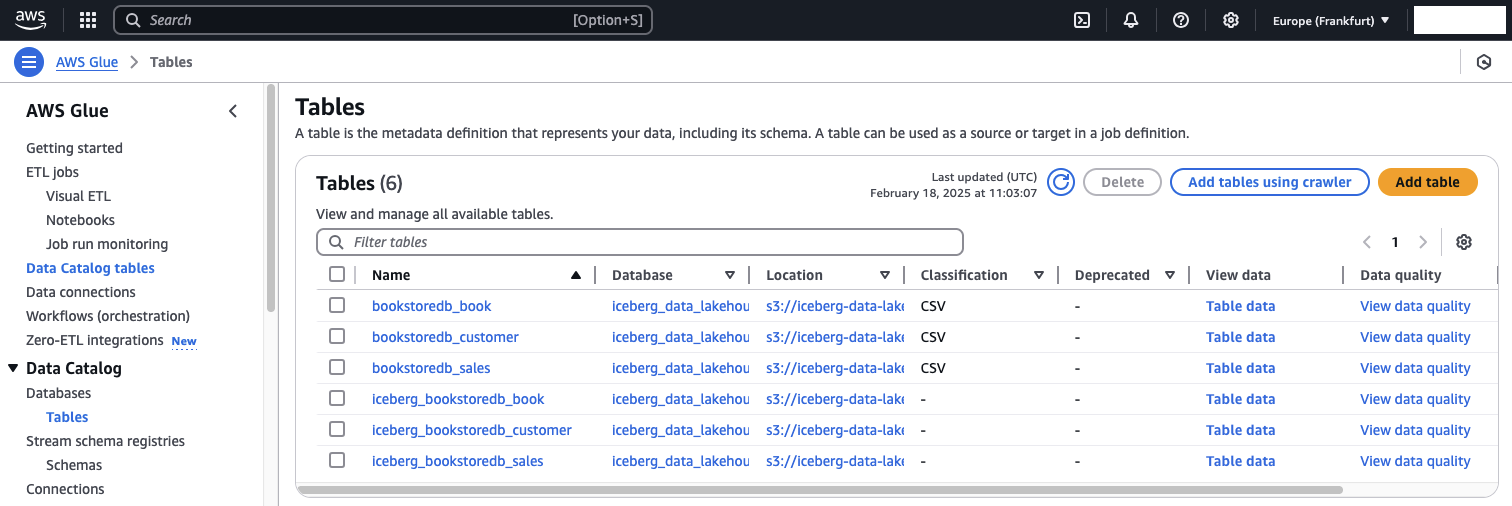Click the Filter tables search field
Screen dimensions: 1512x506
[640, 242]
